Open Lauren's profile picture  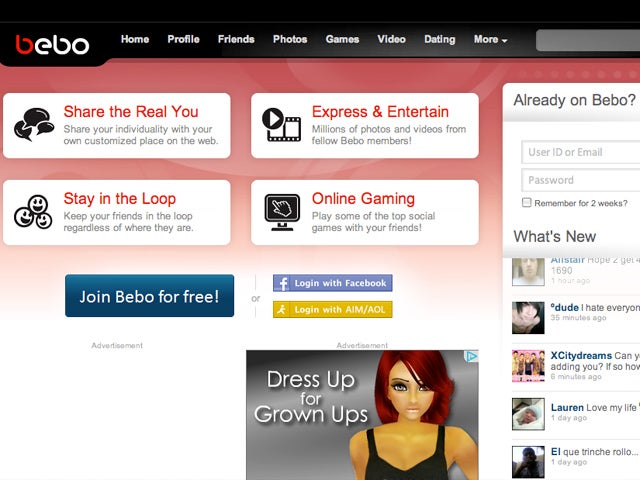(x=528, y=414)
